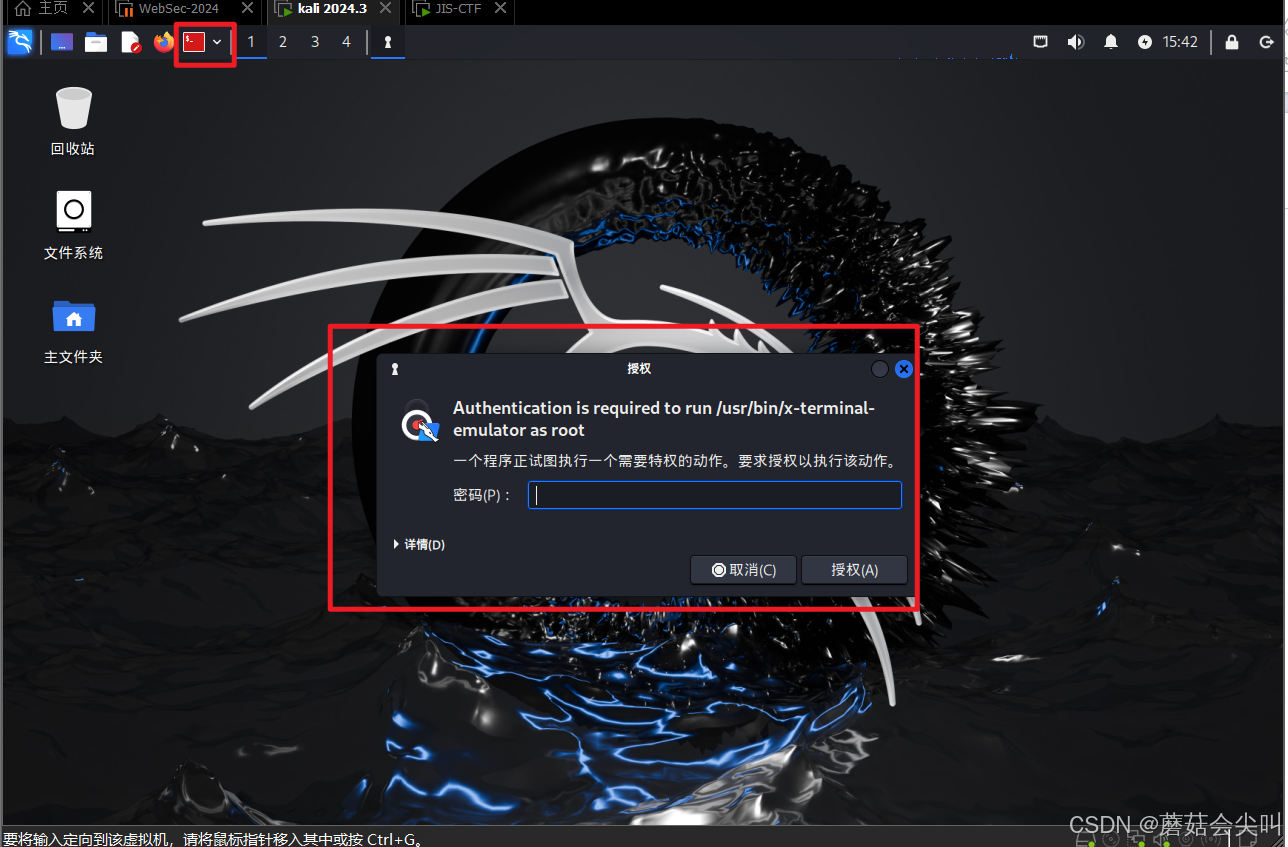1288x847 pixels.
Task: Close the kali 2024.3 tab
Action: coord(386,9)
